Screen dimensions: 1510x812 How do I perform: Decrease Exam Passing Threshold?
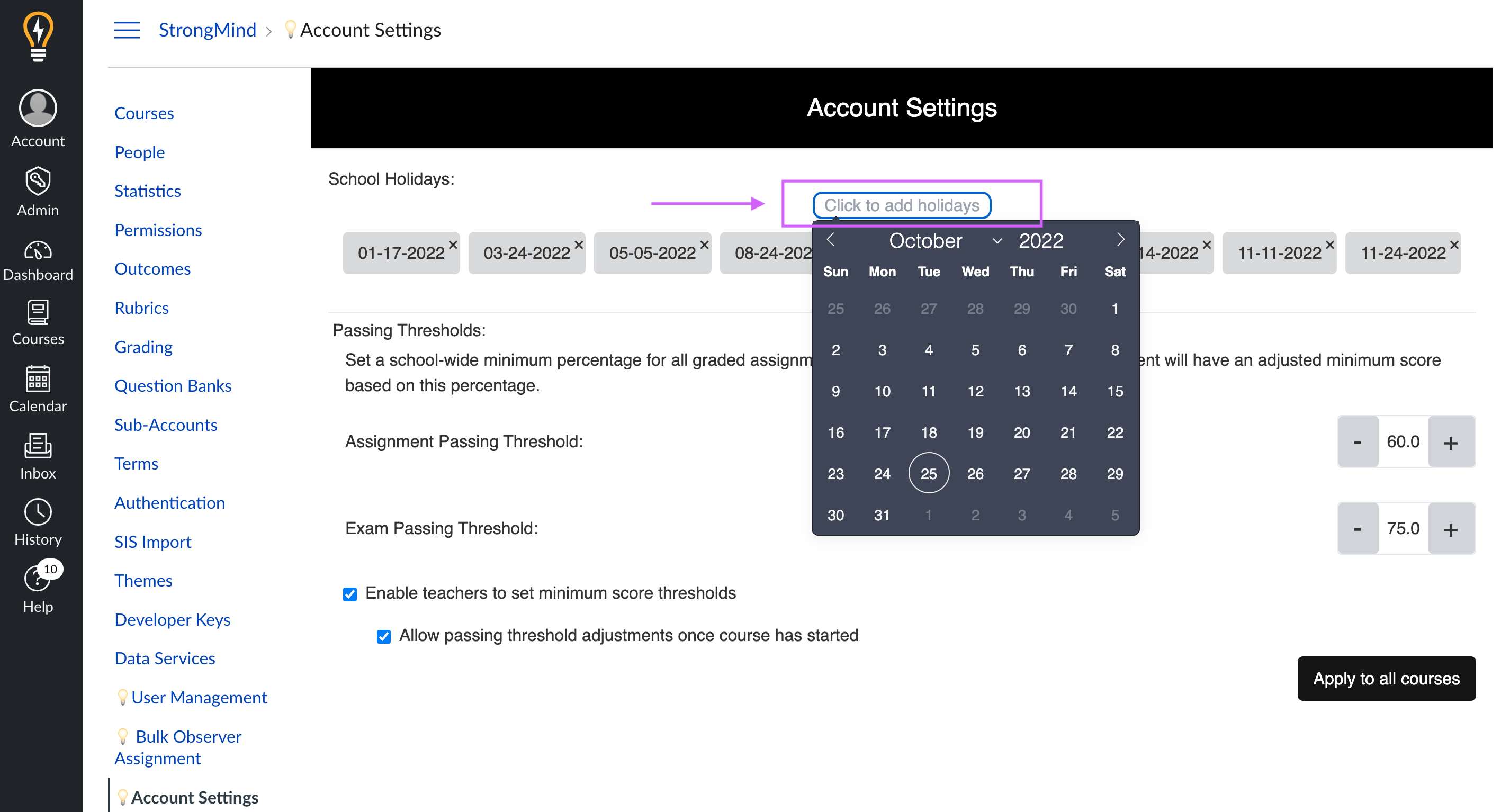pyautogui.click(x=1357, y=528)
